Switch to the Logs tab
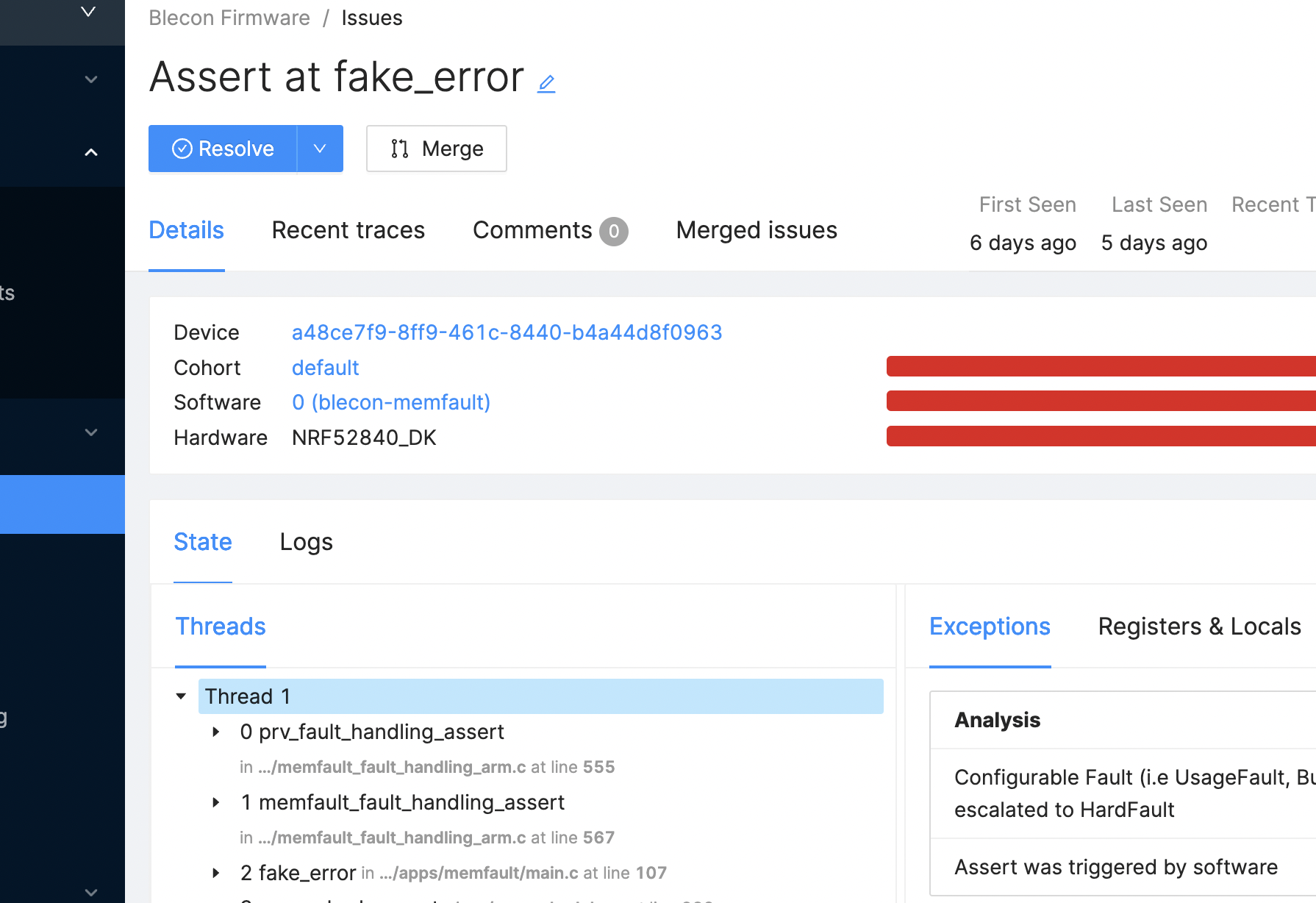 pyautogui.click(x=306, y=542)
